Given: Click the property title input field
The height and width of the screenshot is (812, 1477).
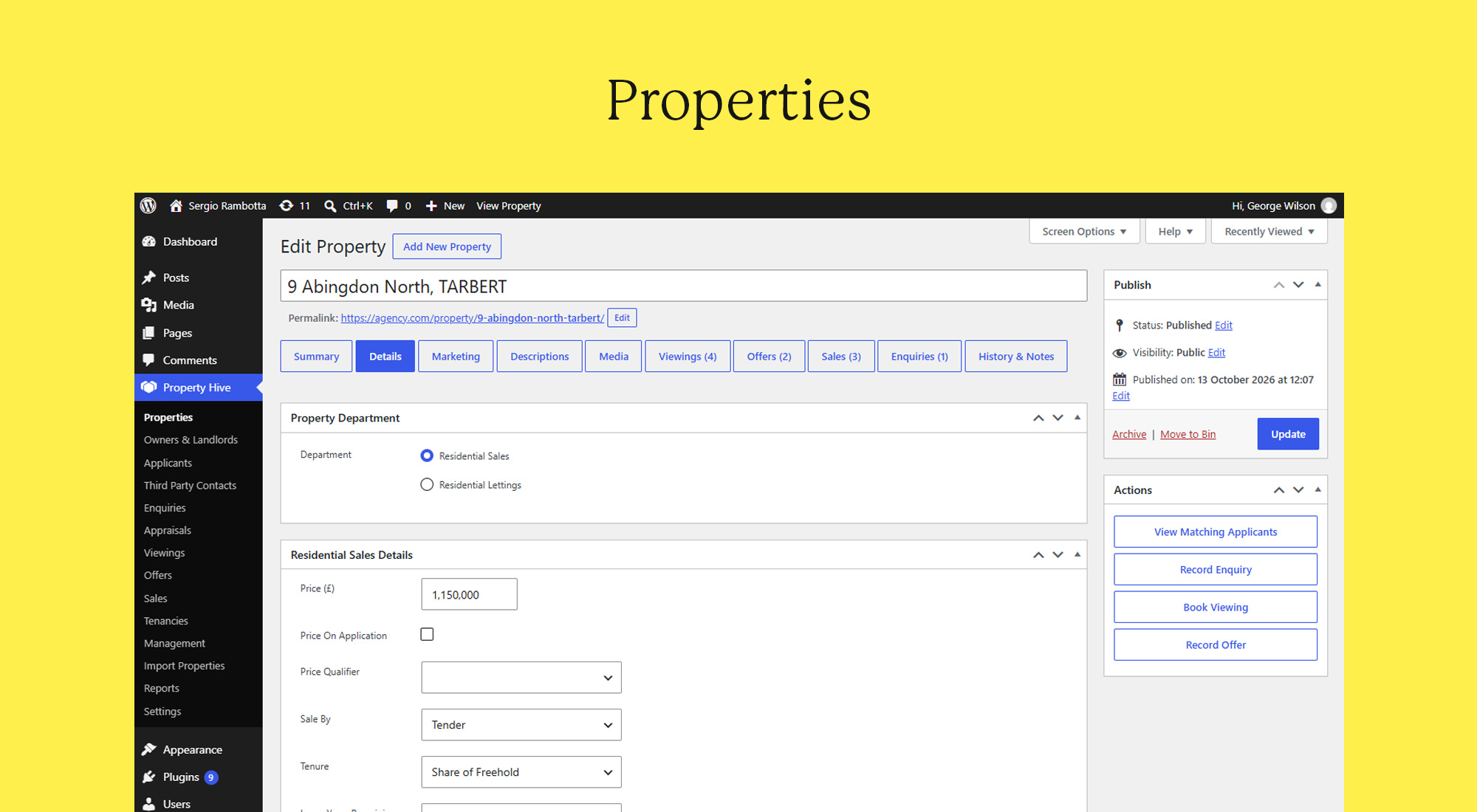Looking at the screenshot, I should coord(684,286).
